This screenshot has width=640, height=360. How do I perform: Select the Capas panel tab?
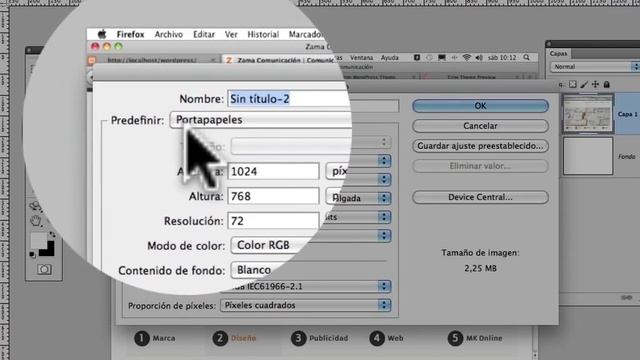(x=558, y=53)
